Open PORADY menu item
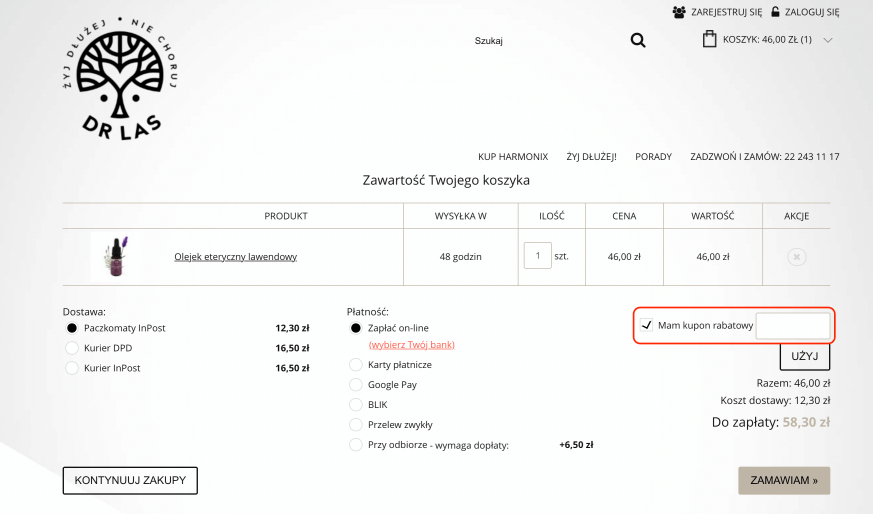 click(654, 156)
